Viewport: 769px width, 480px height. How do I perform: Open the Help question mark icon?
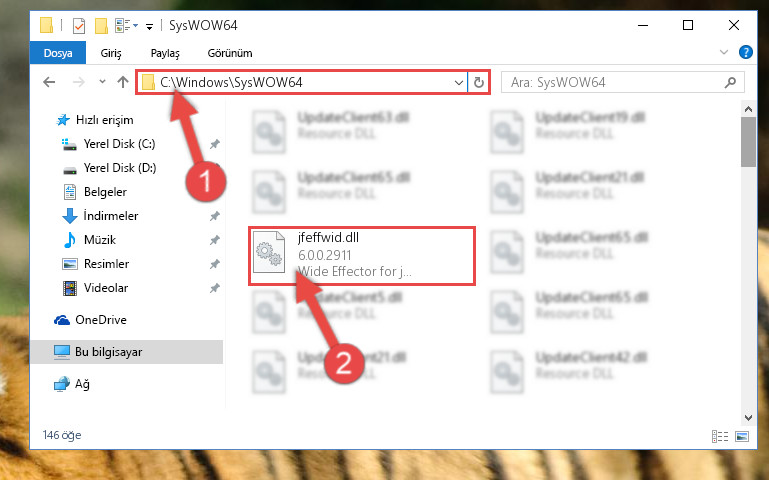(x=745, y=52)
